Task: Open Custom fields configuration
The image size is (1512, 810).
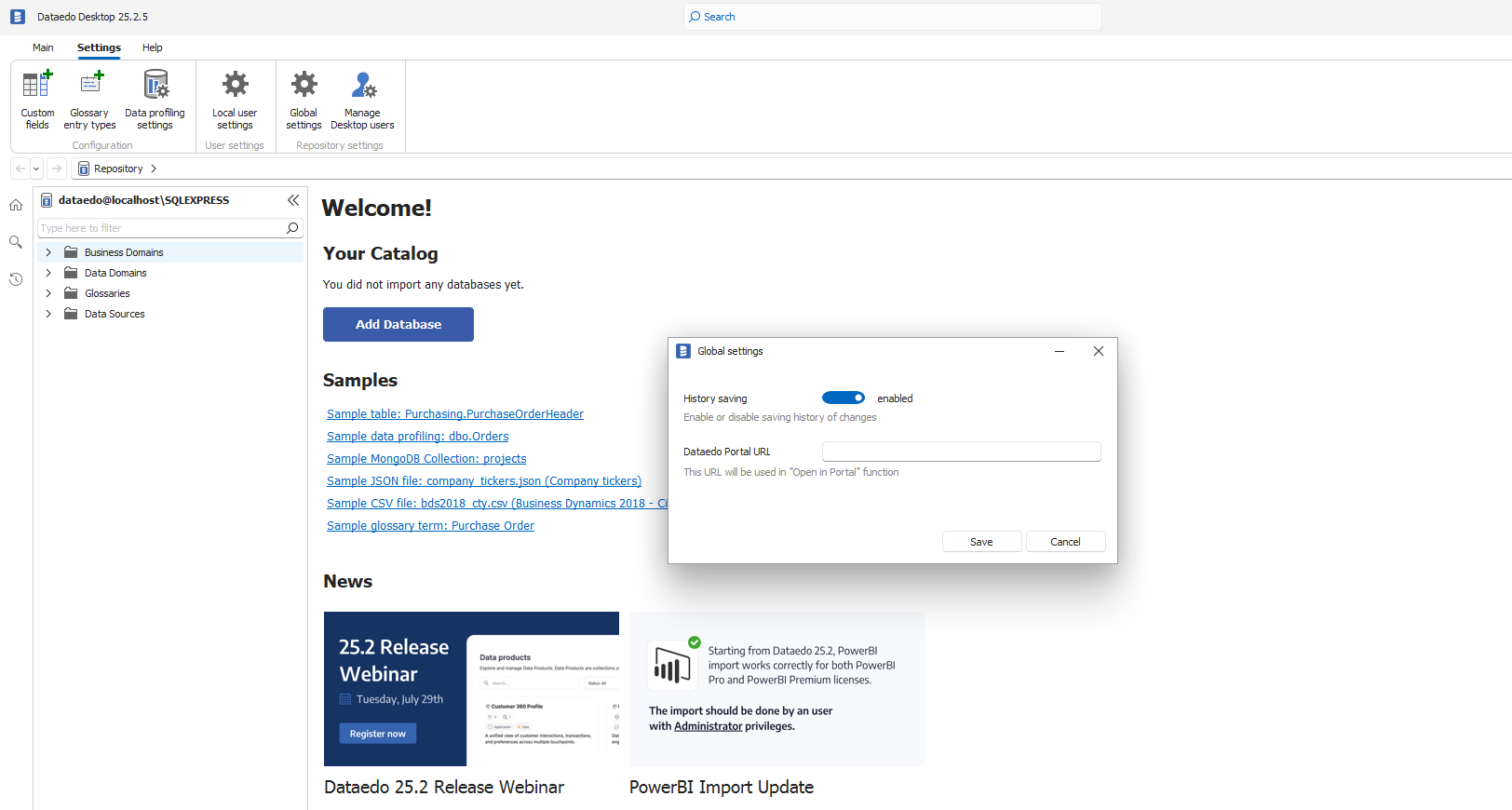Action: point(37,99)
